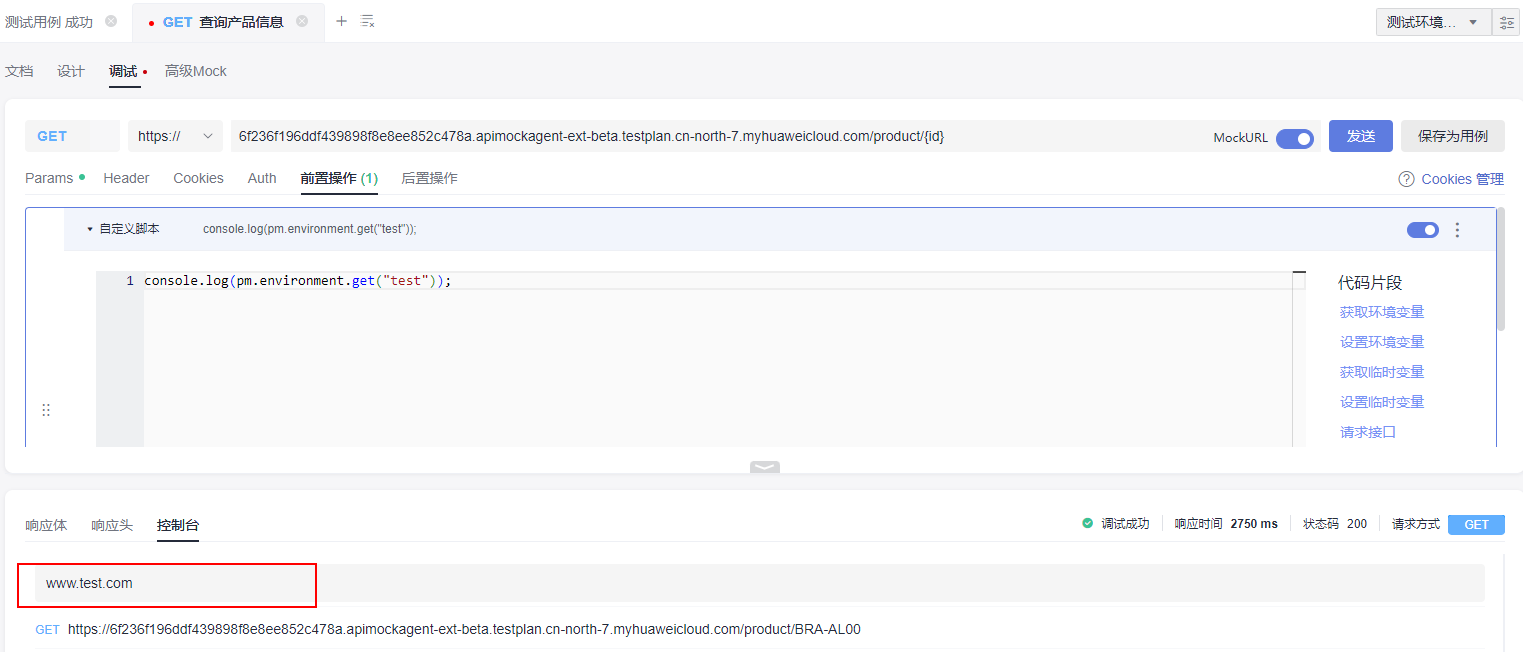Open the 响应头 tab
This screenshot has height=652, width=1523.
click(x=112, y=525)
